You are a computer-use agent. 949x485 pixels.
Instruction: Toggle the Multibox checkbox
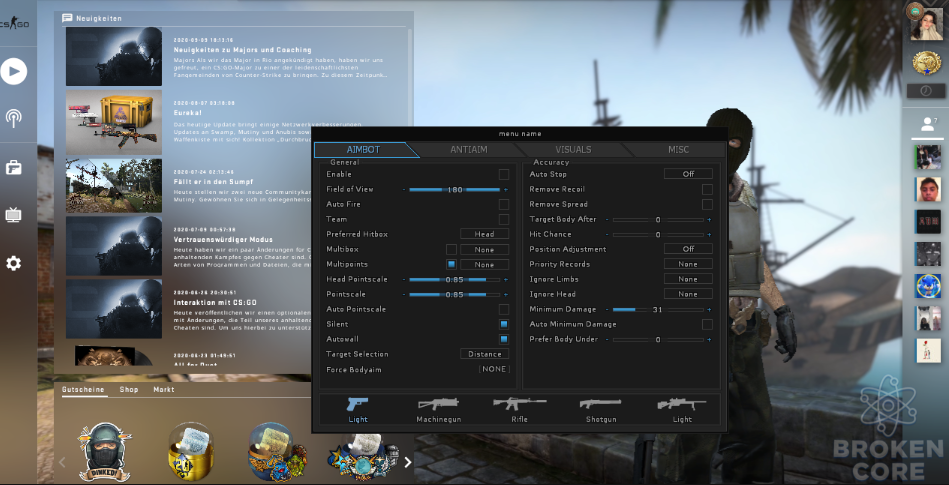pos(451,249)
